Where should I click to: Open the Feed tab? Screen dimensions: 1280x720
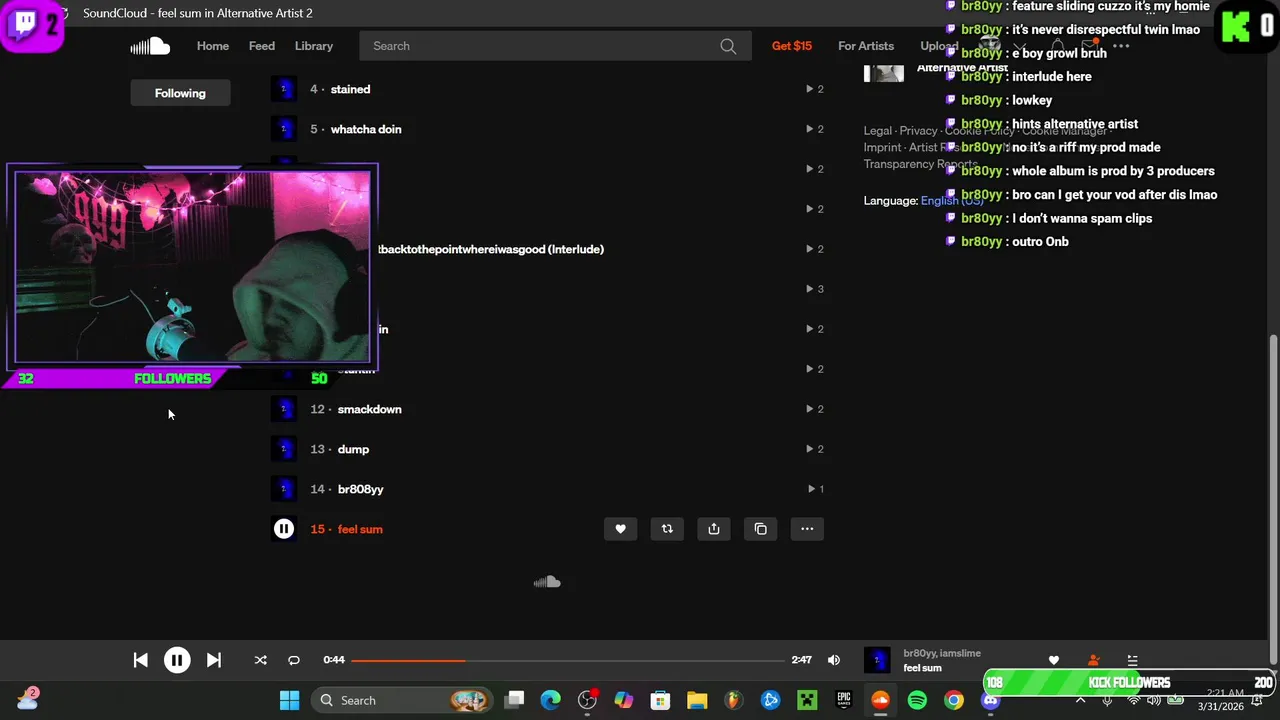tap(262, 46)
